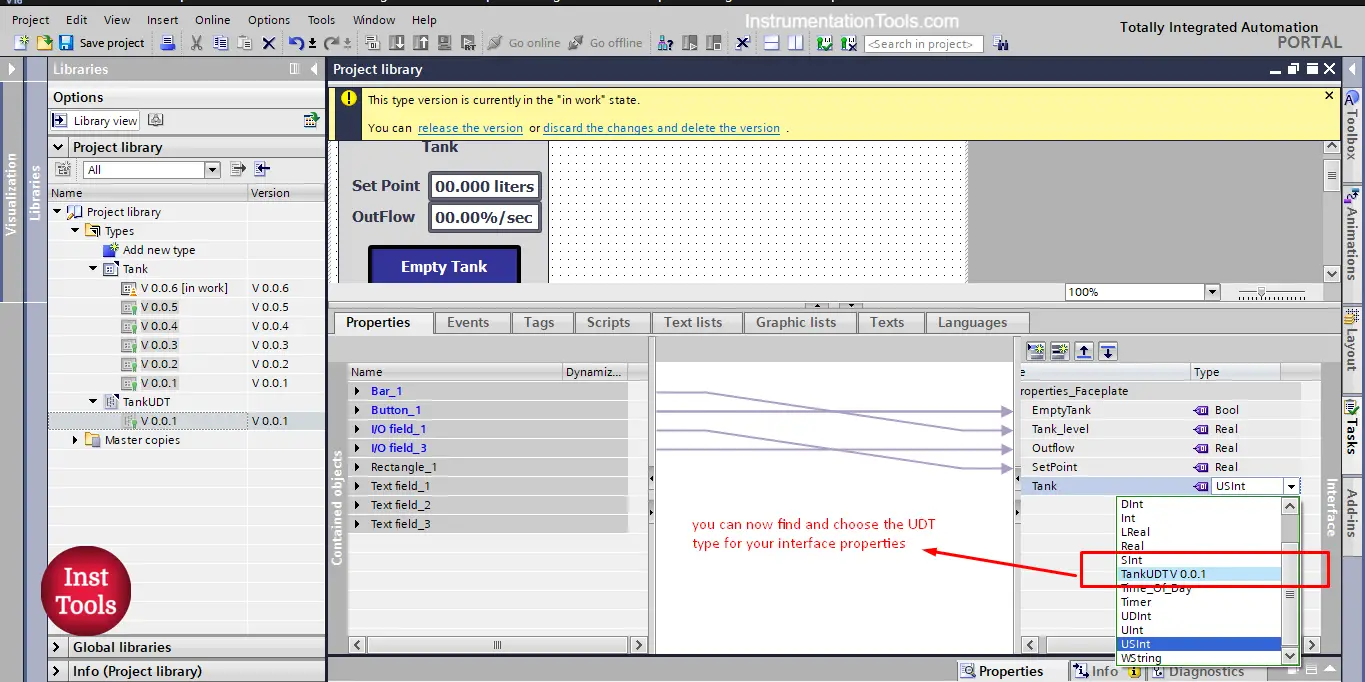Collapse the Libraries panel with the arrow
Viewport: 1365px width, 682px height.
314,69
